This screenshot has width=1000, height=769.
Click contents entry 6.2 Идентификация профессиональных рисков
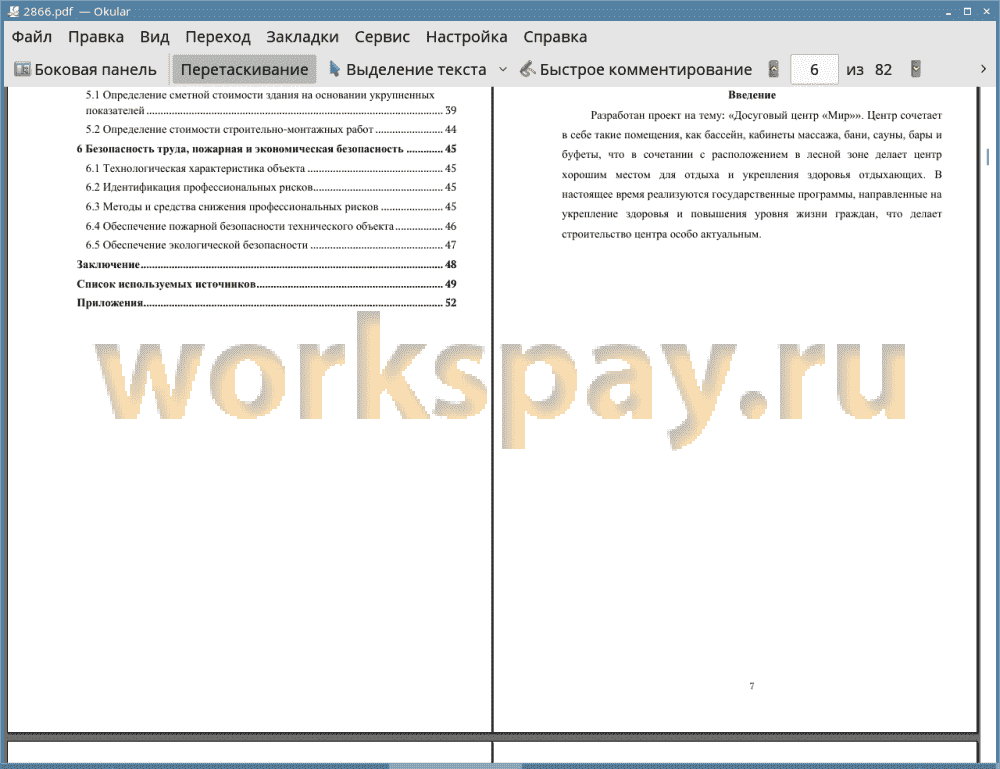tap(270, 187)
